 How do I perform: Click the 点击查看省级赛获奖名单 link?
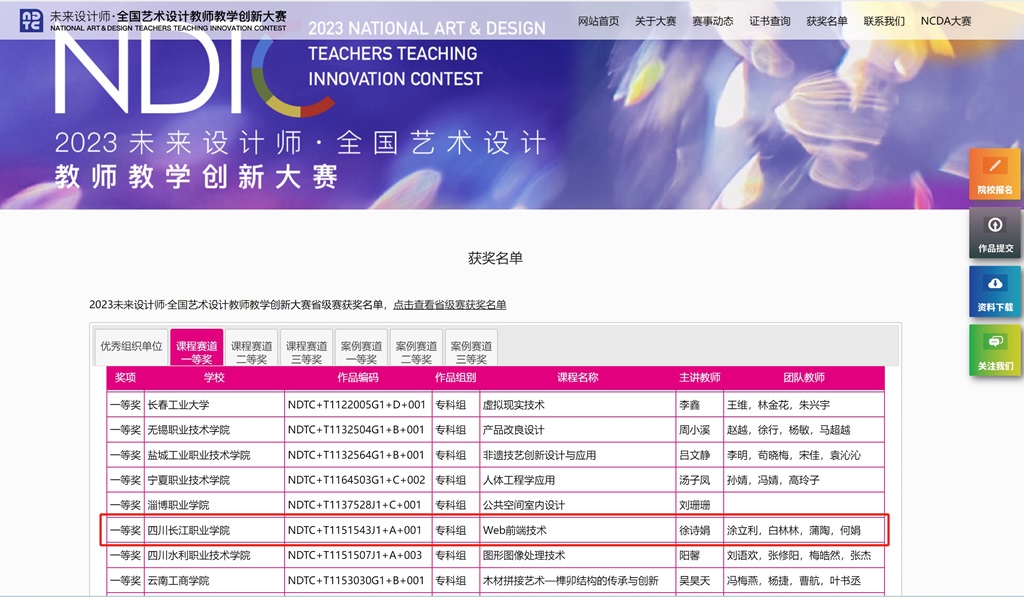click(x=449, y=304)
